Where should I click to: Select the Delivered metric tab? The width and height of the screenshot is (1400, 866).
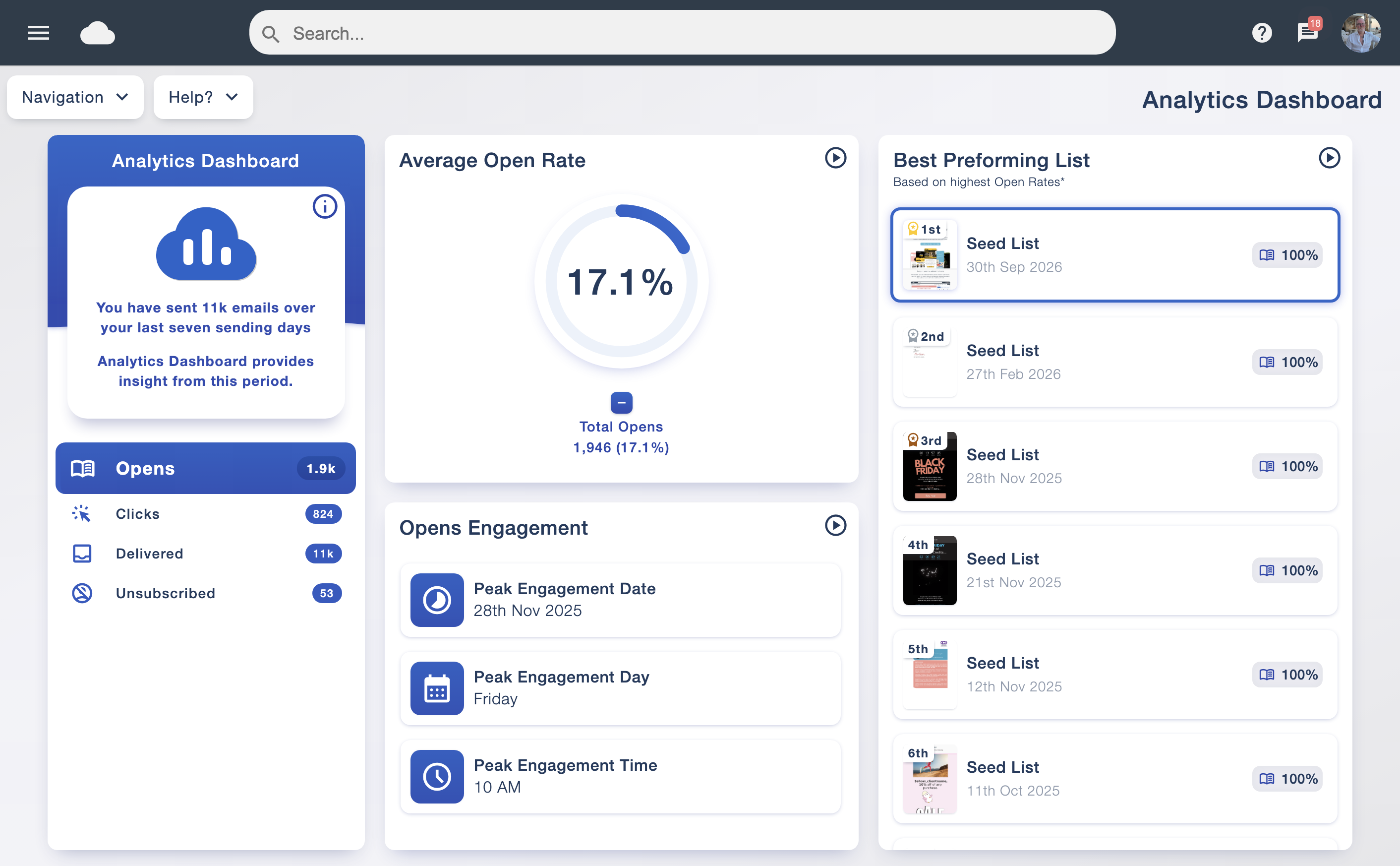pyautogui.click(x=205, y=554)
